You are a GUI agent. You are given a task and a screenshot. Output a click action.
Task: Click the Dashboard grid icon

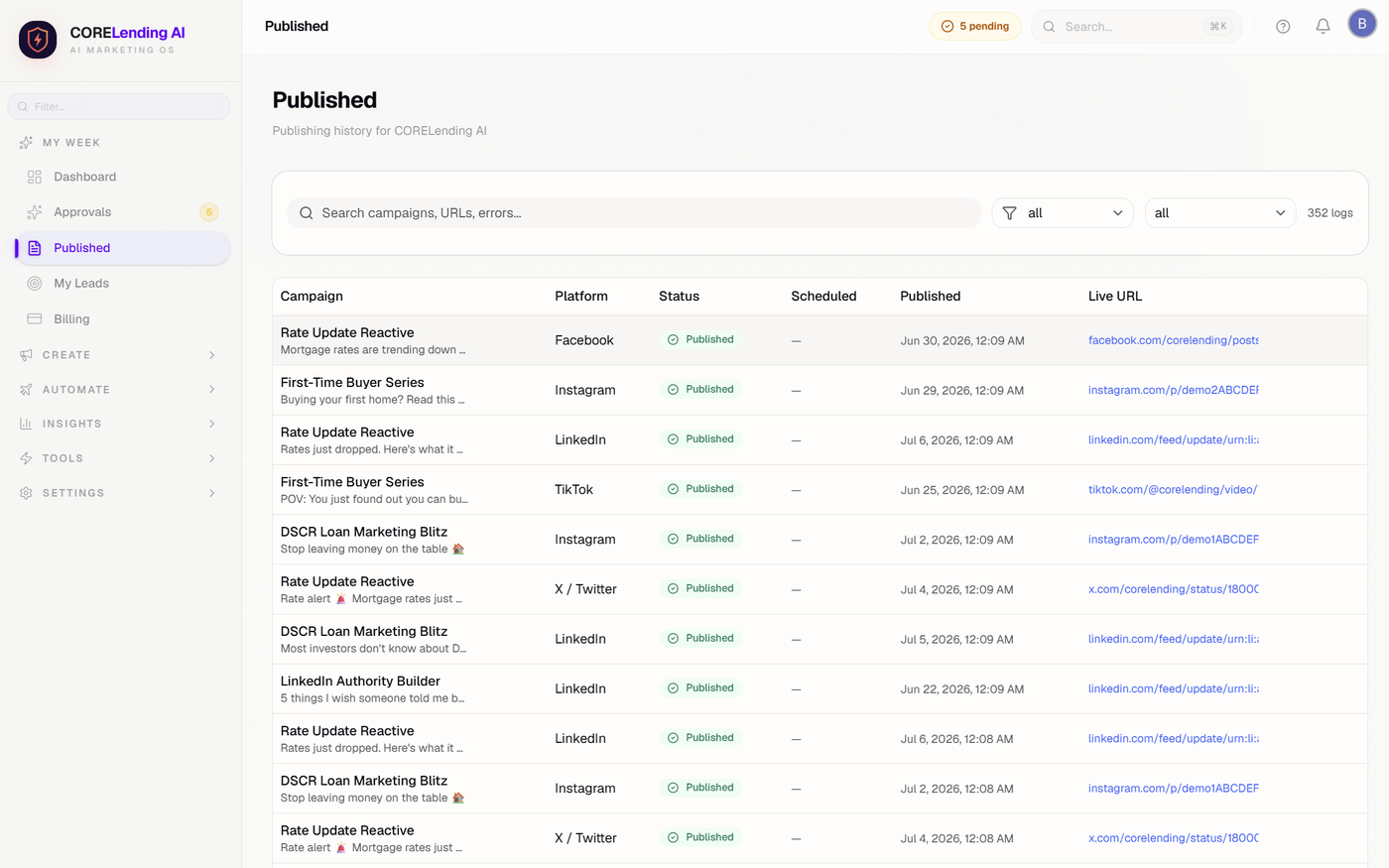coord(35,177)
